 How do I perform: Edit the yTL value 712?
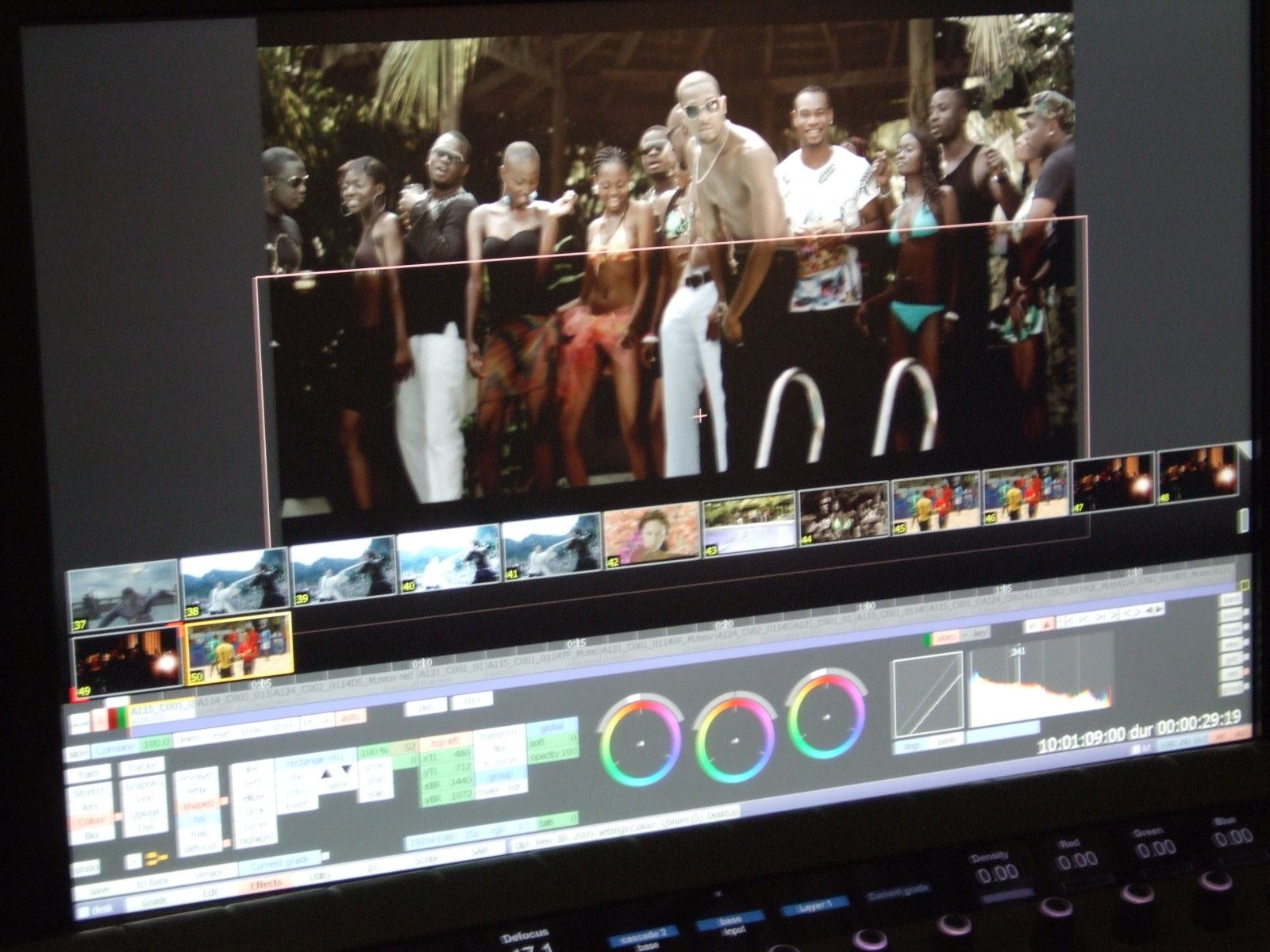(446, 769)
